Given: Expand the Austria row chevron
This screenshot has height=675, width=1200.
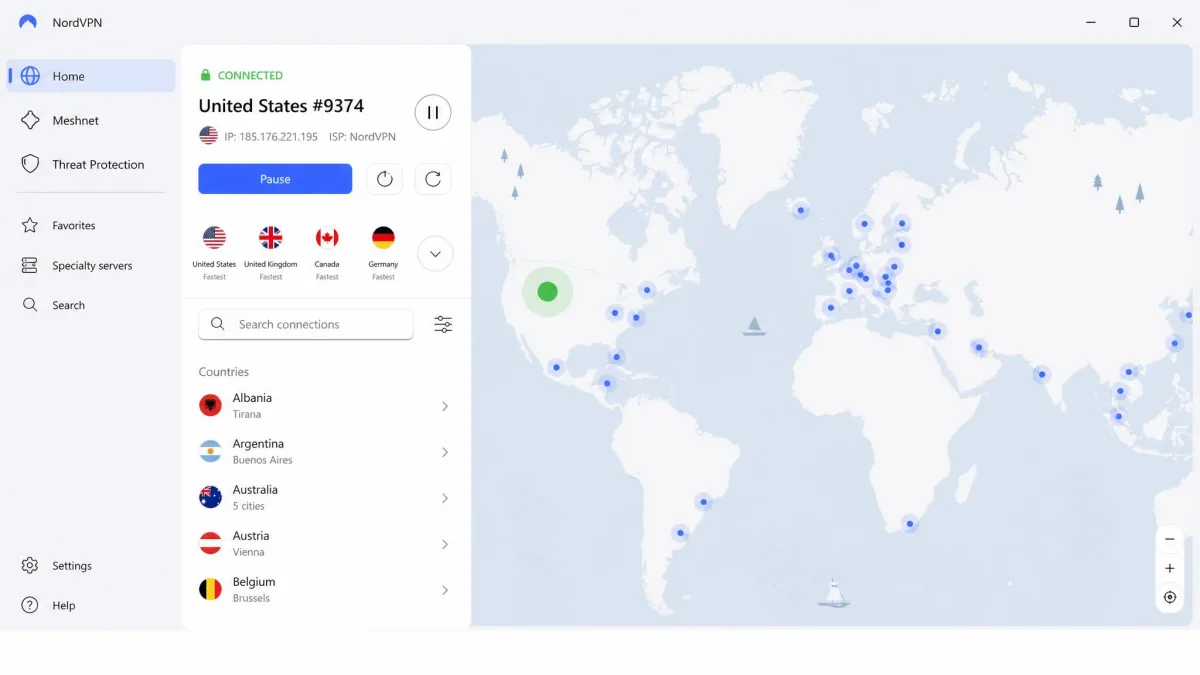Looking at the screenshot, I should [x=445, y=544].
